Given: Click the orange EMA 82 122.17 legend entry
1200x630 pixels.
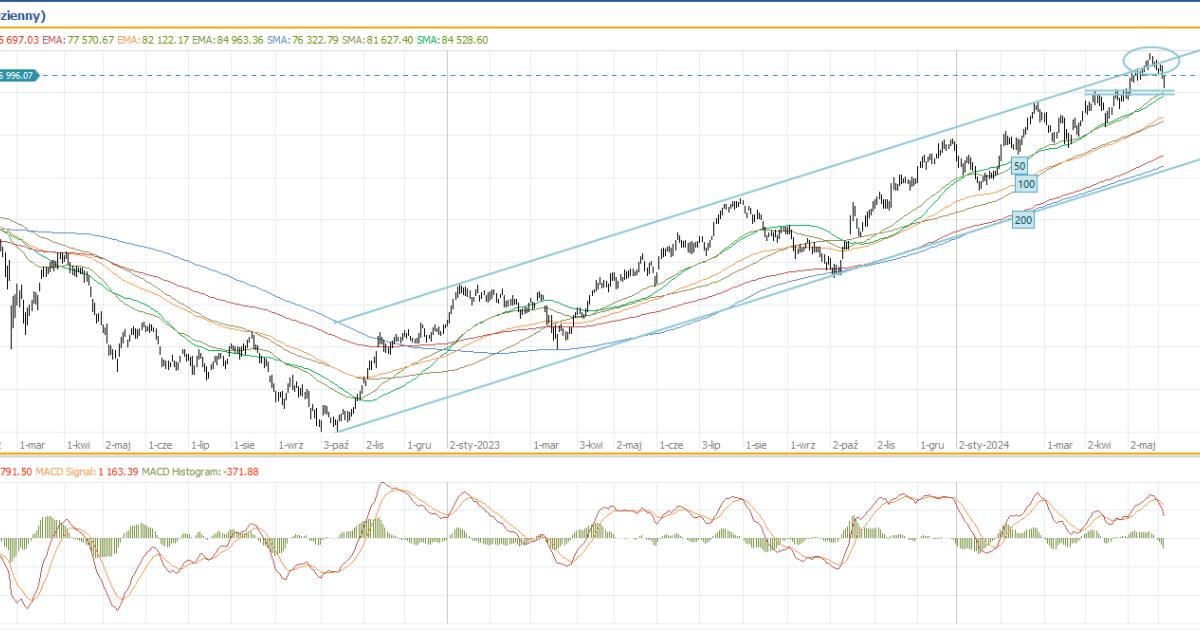Looking at the screenshot, I should point(153,39).
